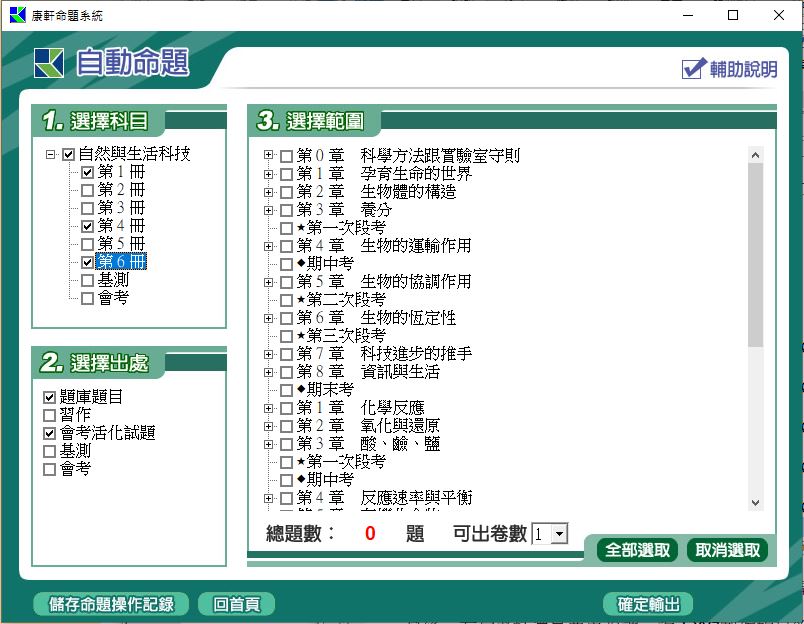The image size is (804, 624).
Task: Click the 輔助說明 help checkmark icon
Action: 694,68
